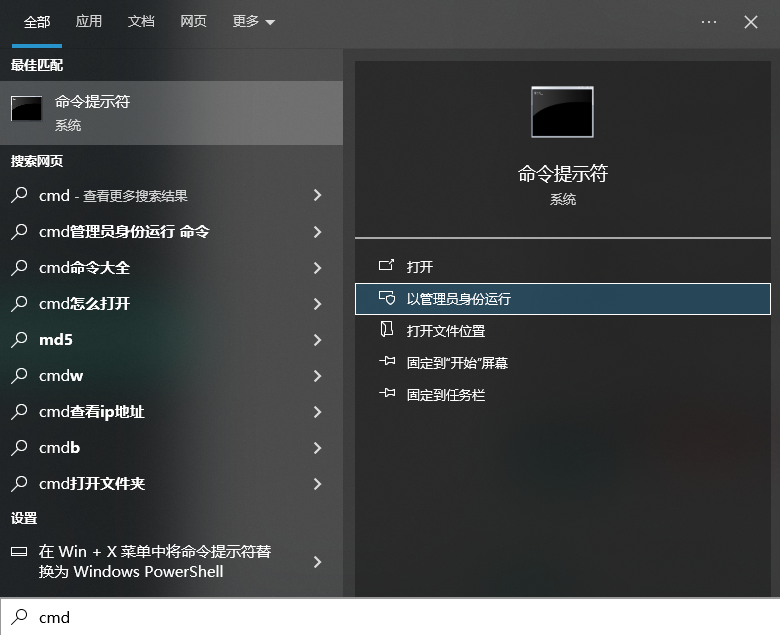The image size is (780, 635).
Task: Click the Command Prompt icon in best match
Action: click(26, 108)
